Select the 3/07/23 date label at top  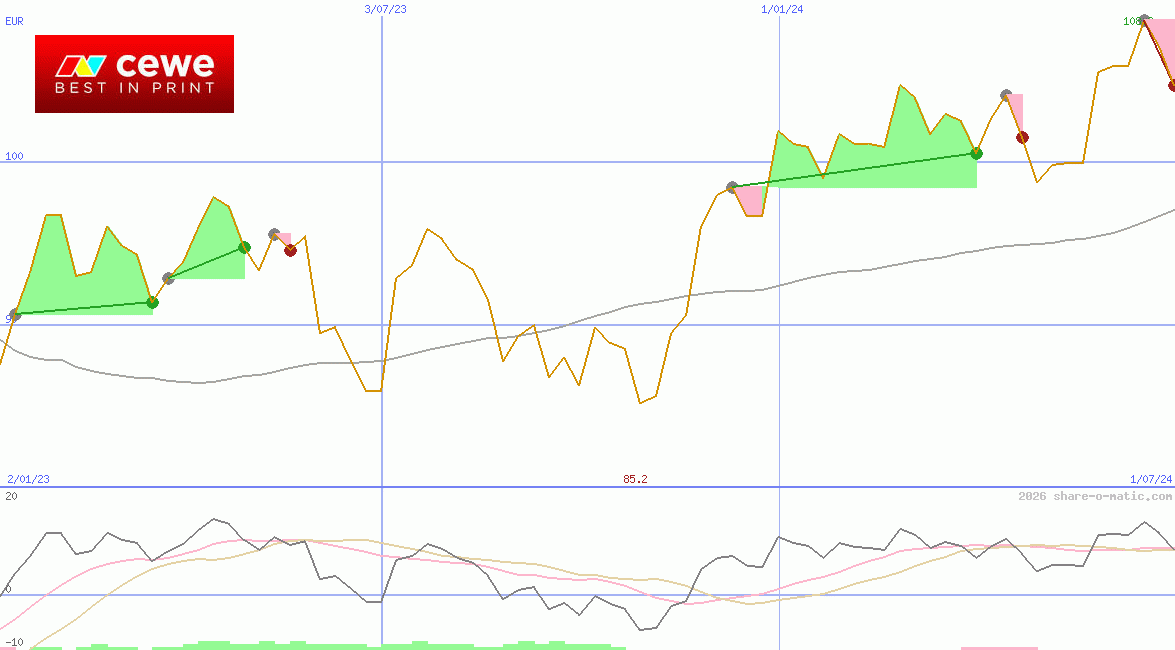click(386, 9)
